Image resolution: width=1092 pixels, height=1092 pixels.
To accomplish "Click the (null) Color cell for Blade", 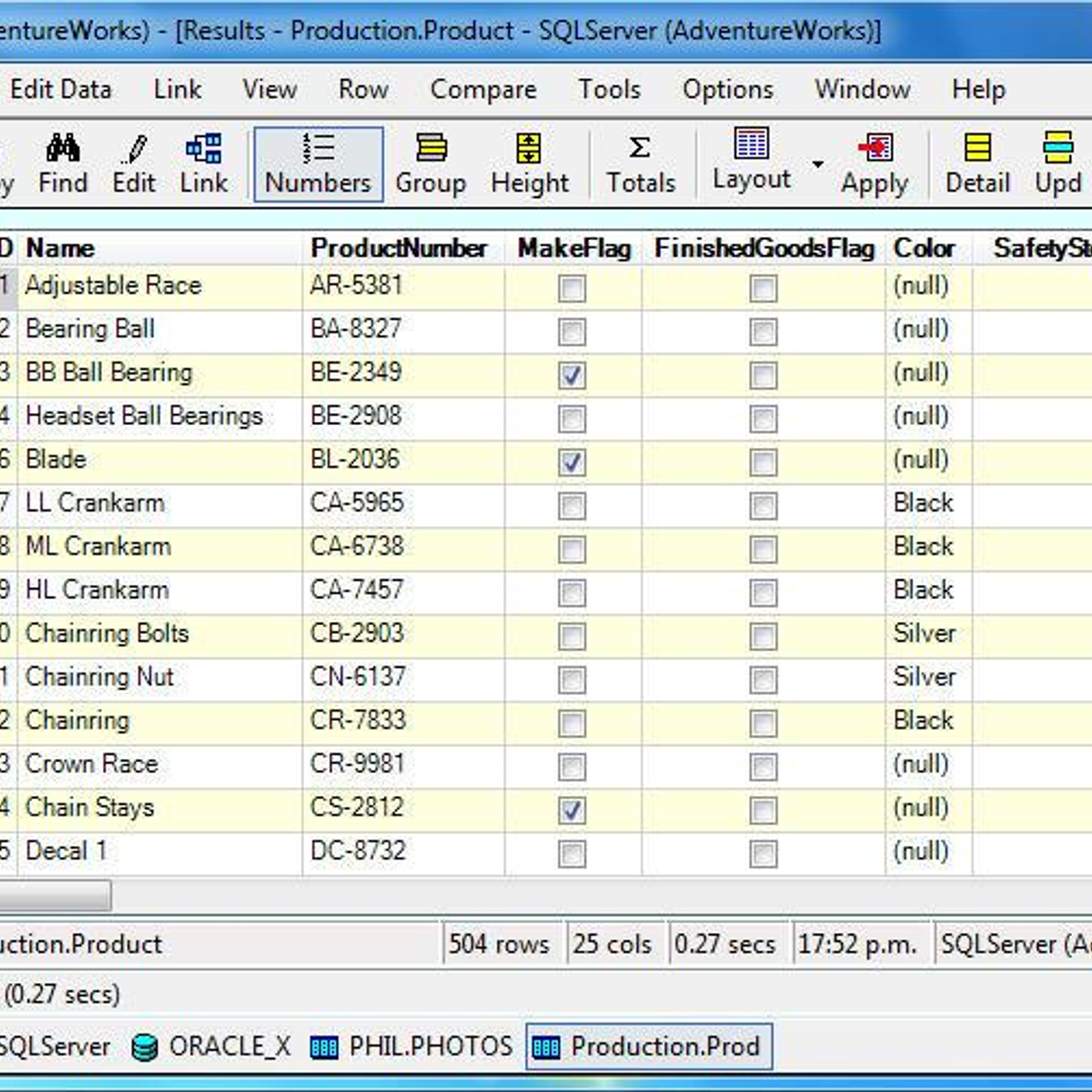I will point(929,461).
